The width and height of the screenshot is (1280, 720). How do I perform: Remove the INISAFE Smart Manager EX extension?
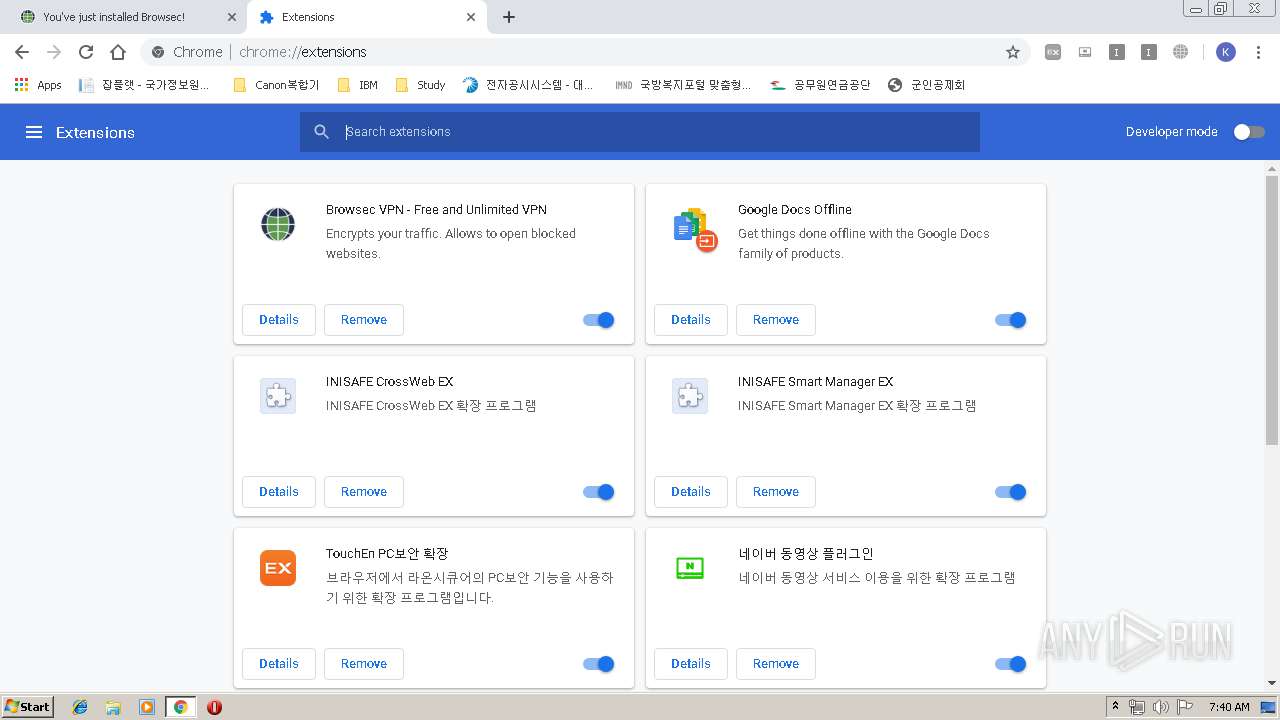(x=776, y=492)
